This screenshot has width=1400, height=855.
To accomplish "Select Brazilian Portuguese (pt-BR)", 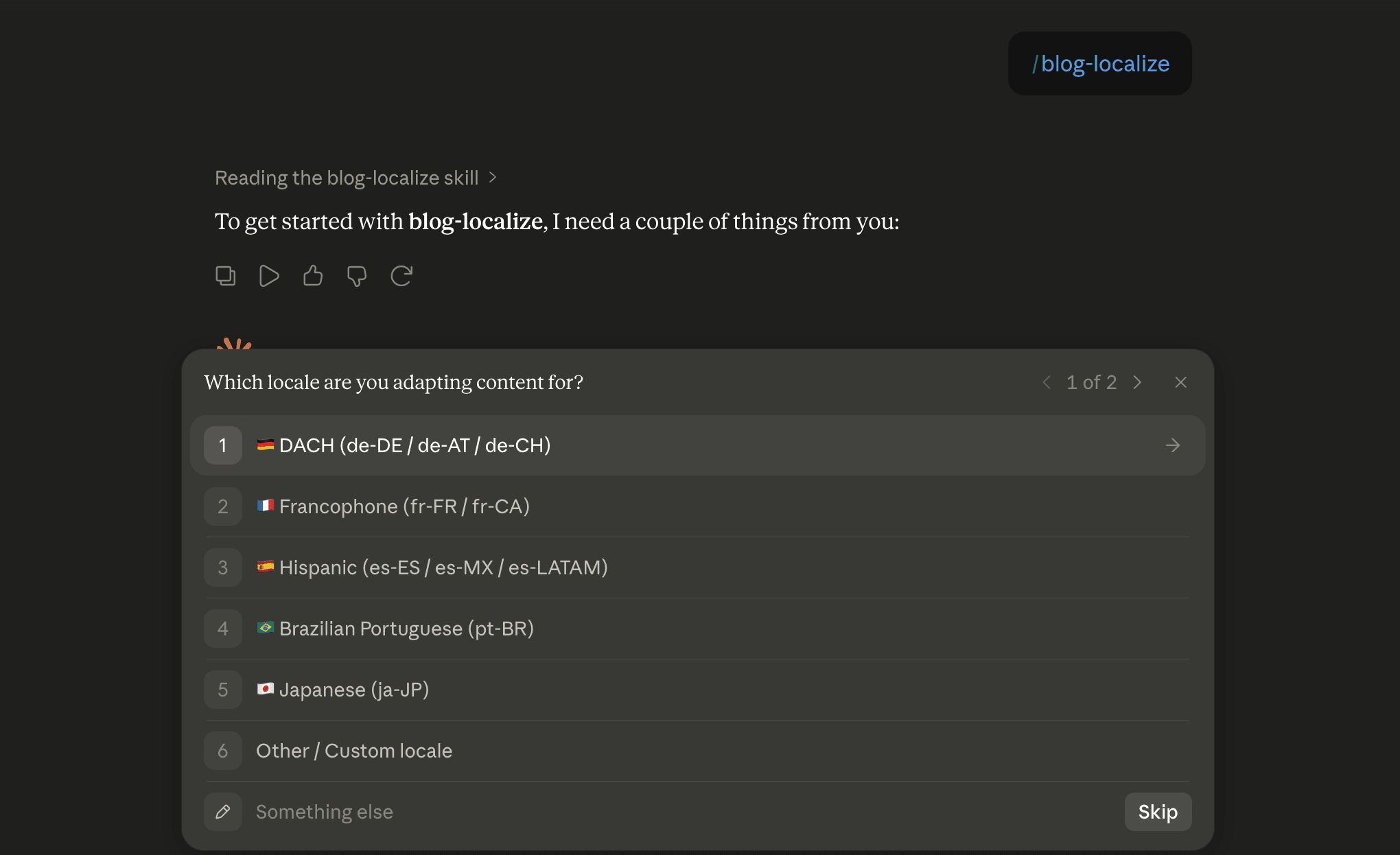I will [x=697, y=629].
